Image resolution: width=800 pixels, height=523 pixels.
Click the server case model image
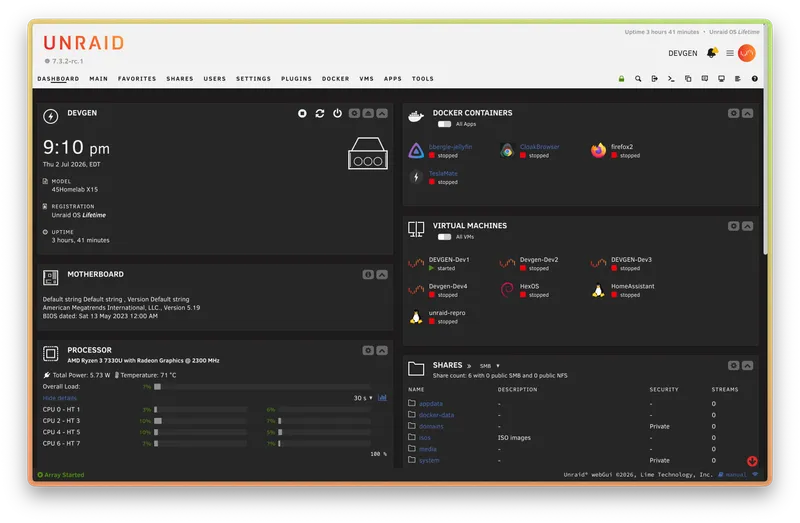[368, 153]
